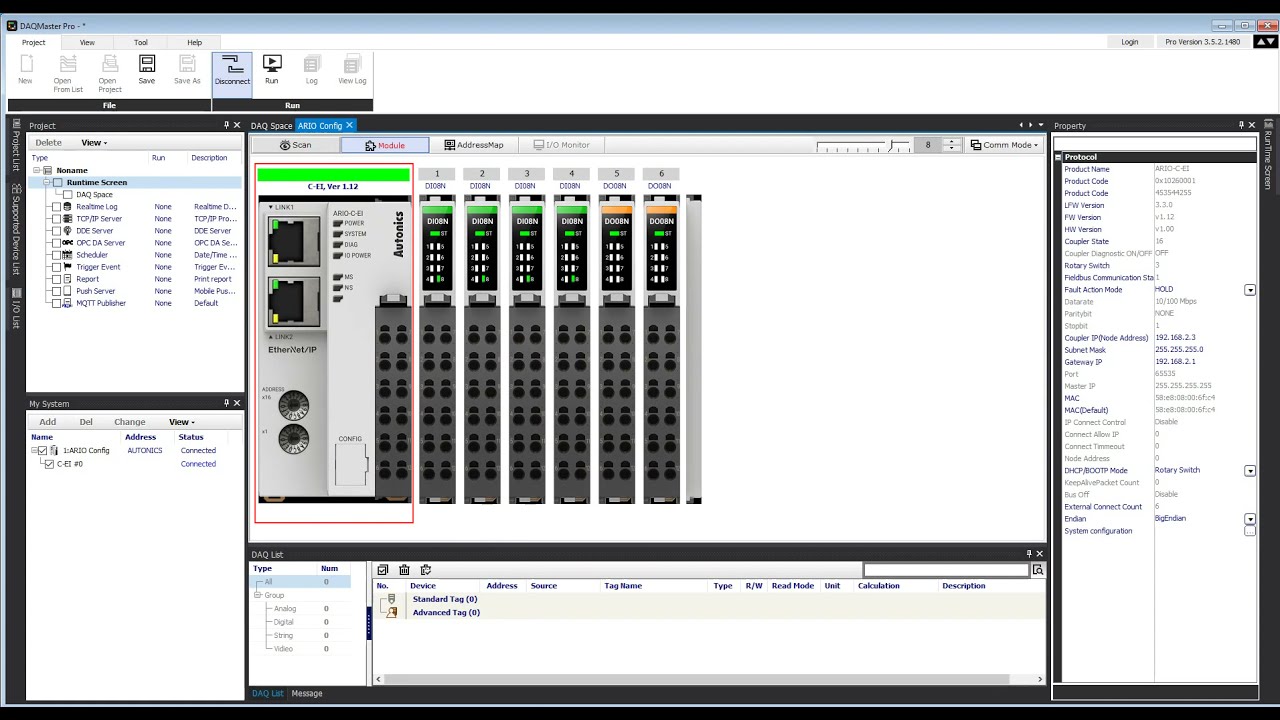Check the Realtime Log checkbox
This screenshot has height=720, width=1280.
coord(56,207)
